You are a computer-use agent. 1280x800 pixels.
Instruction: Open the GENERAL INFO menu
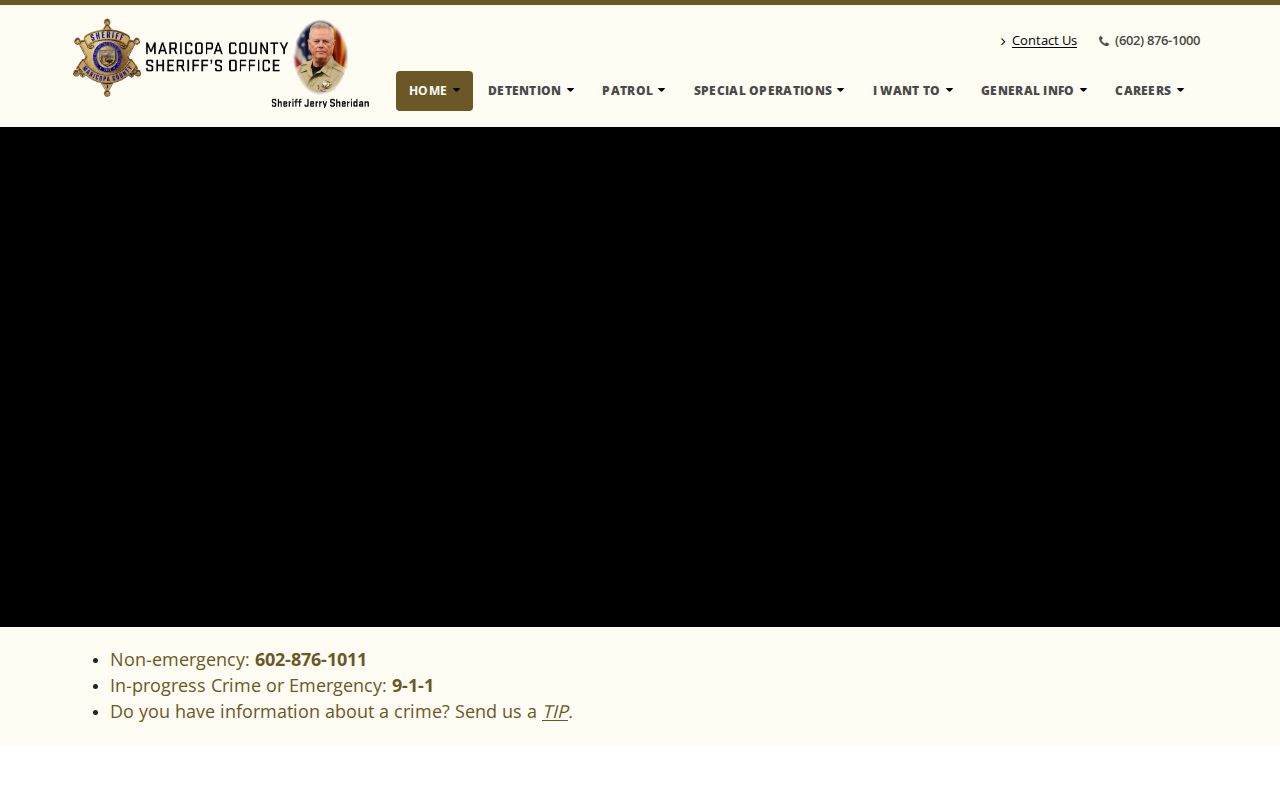(x=1033, y=91)
